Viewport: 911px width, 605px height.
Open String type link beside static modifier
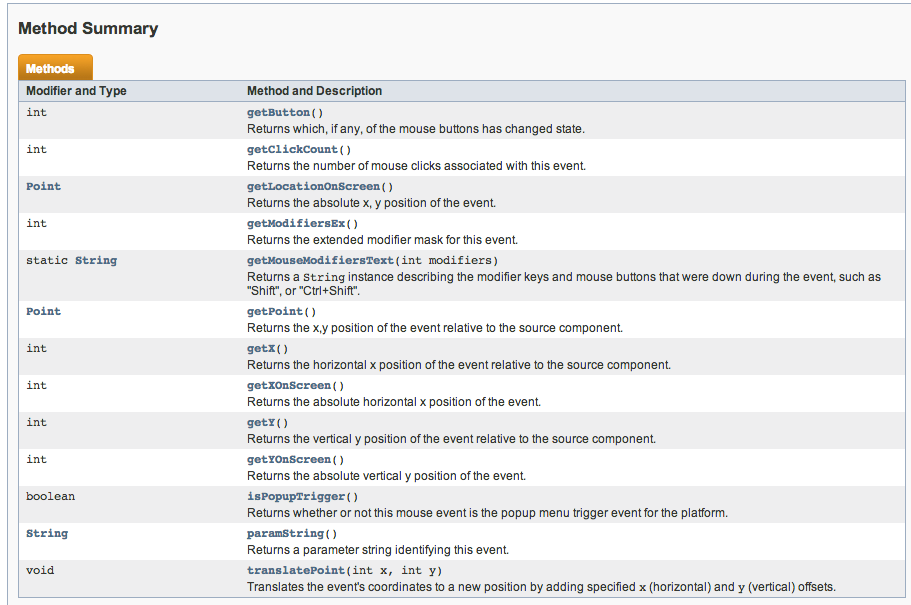(96, 261)
